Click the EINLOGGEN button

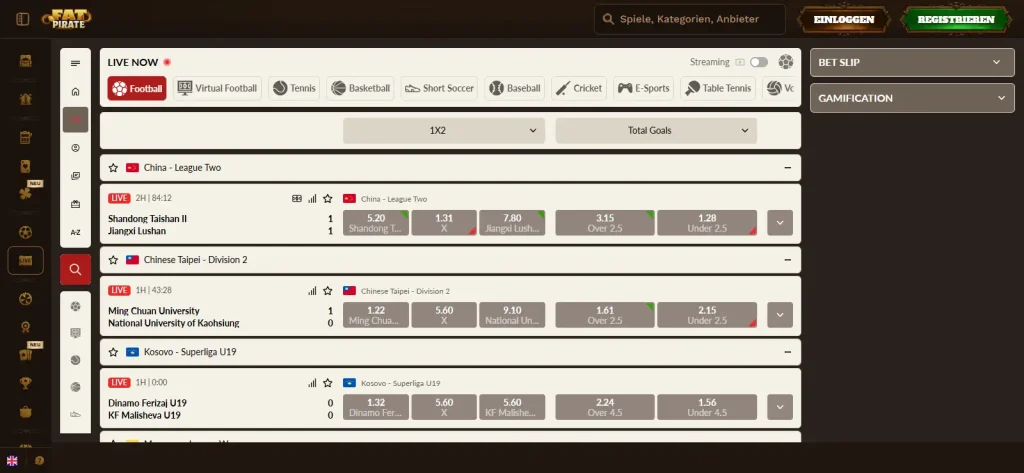coord(844,20)
